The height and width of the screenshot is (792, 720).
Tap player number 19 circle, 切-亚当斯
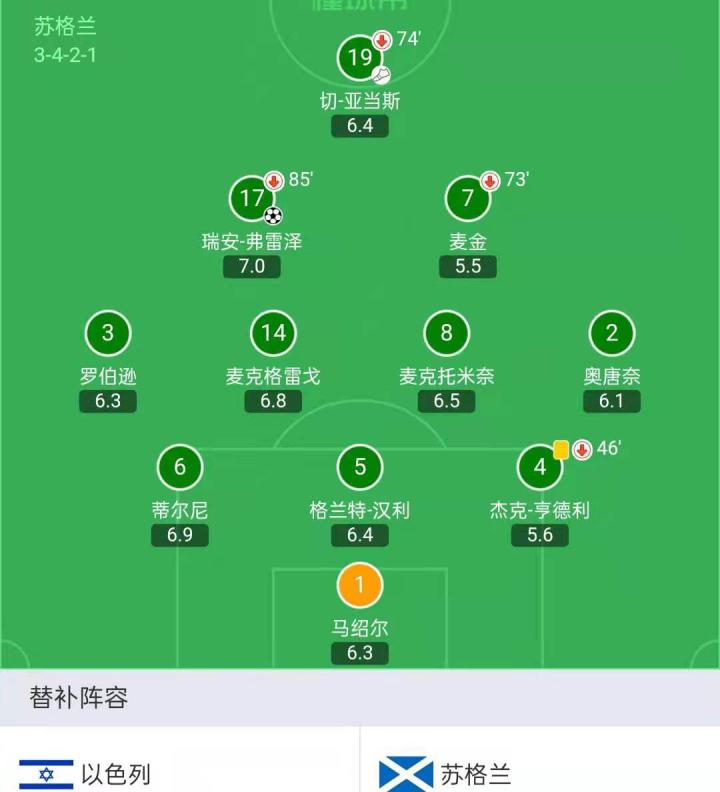point(359,58)
